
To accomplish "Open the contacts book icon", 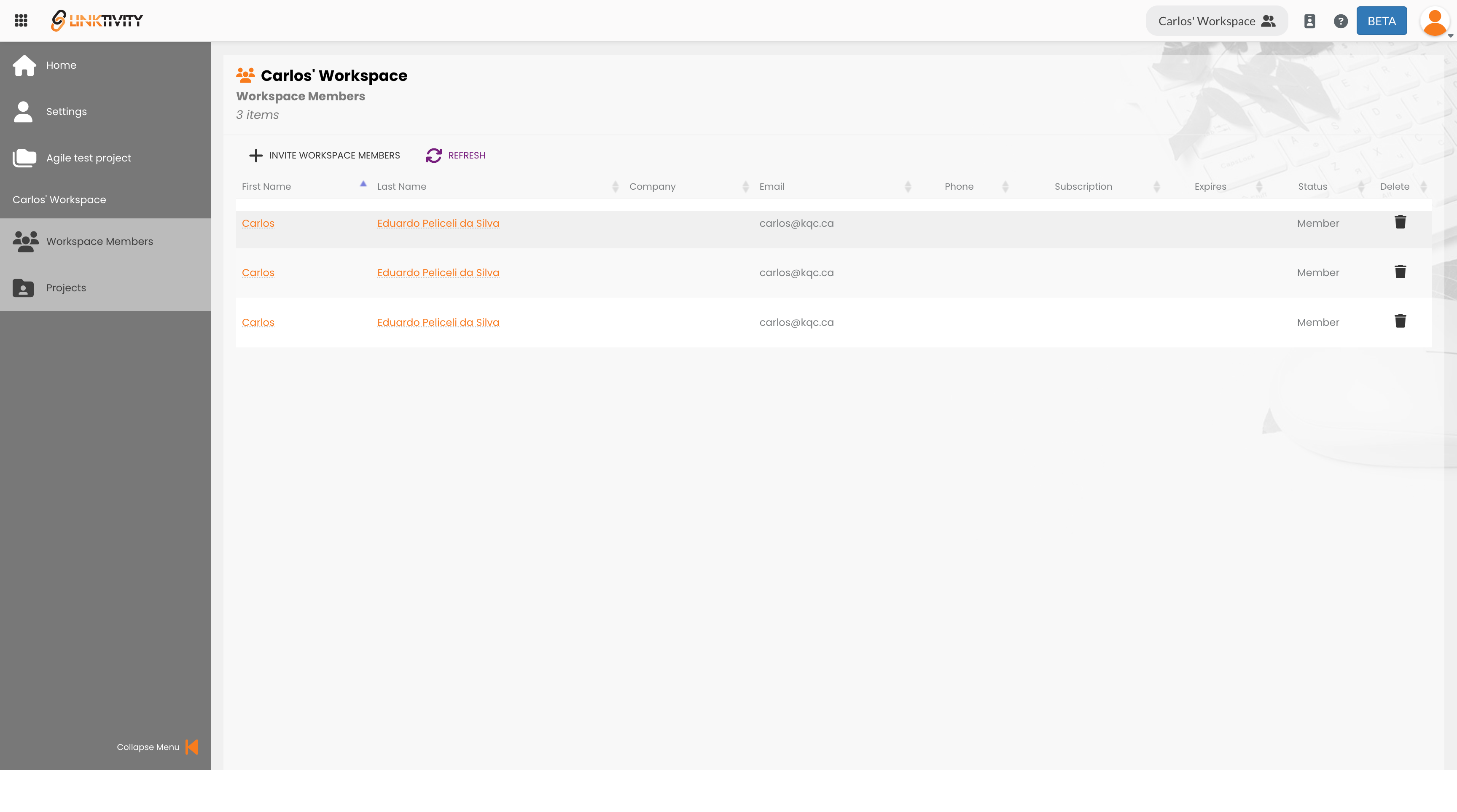I will pyautogui.click(x=1309, y=21).
